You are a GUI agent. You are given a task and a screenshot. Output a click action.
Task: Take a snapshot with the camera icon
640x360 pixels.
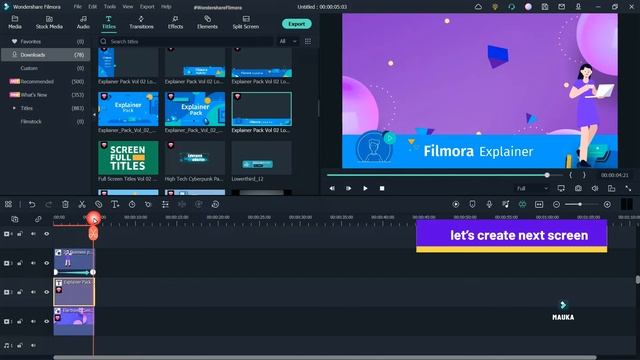click(x=578, y=188)
